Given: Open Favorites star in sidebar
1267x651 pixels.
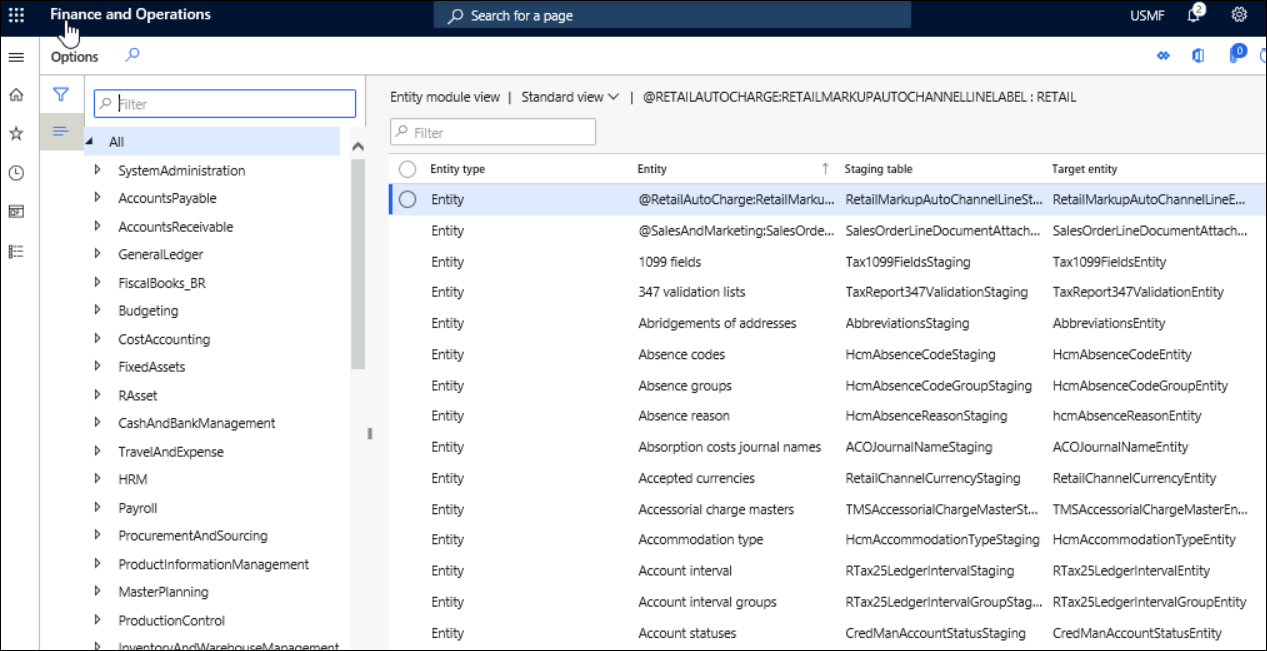Looking at the screenshot, I should coord(16,133).
